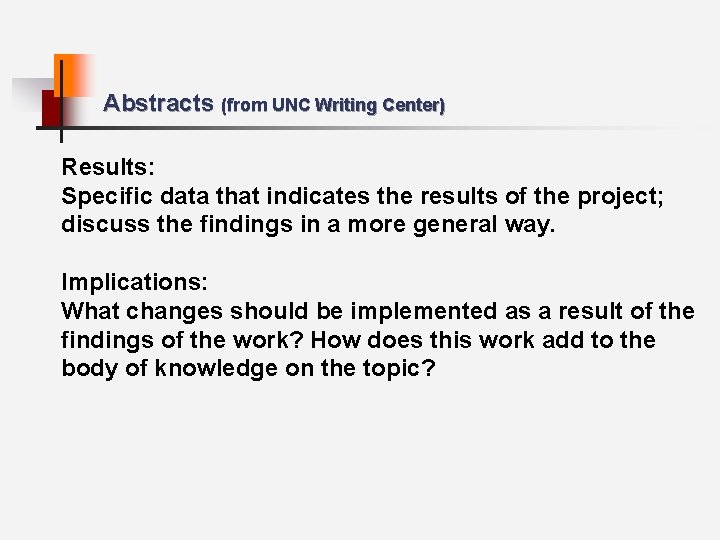Screen dimensions: 720x540
Task: Click the word 'implemented' in the Implications text
Action: click(424, 311)
